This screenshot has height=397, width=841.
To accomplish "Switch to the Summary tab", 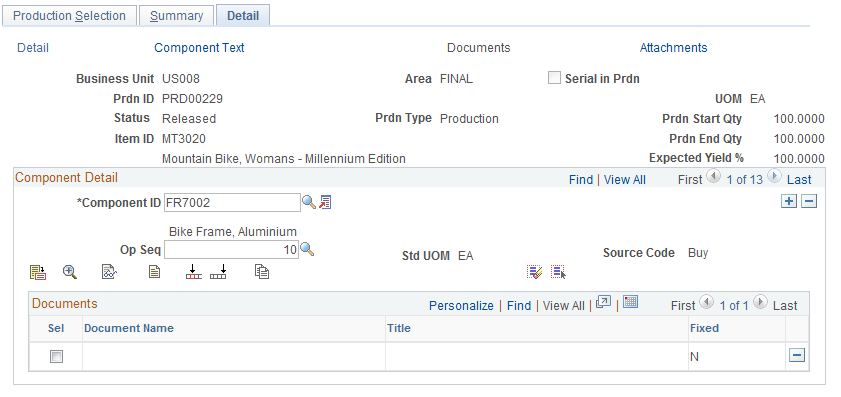I will (176, 16).
